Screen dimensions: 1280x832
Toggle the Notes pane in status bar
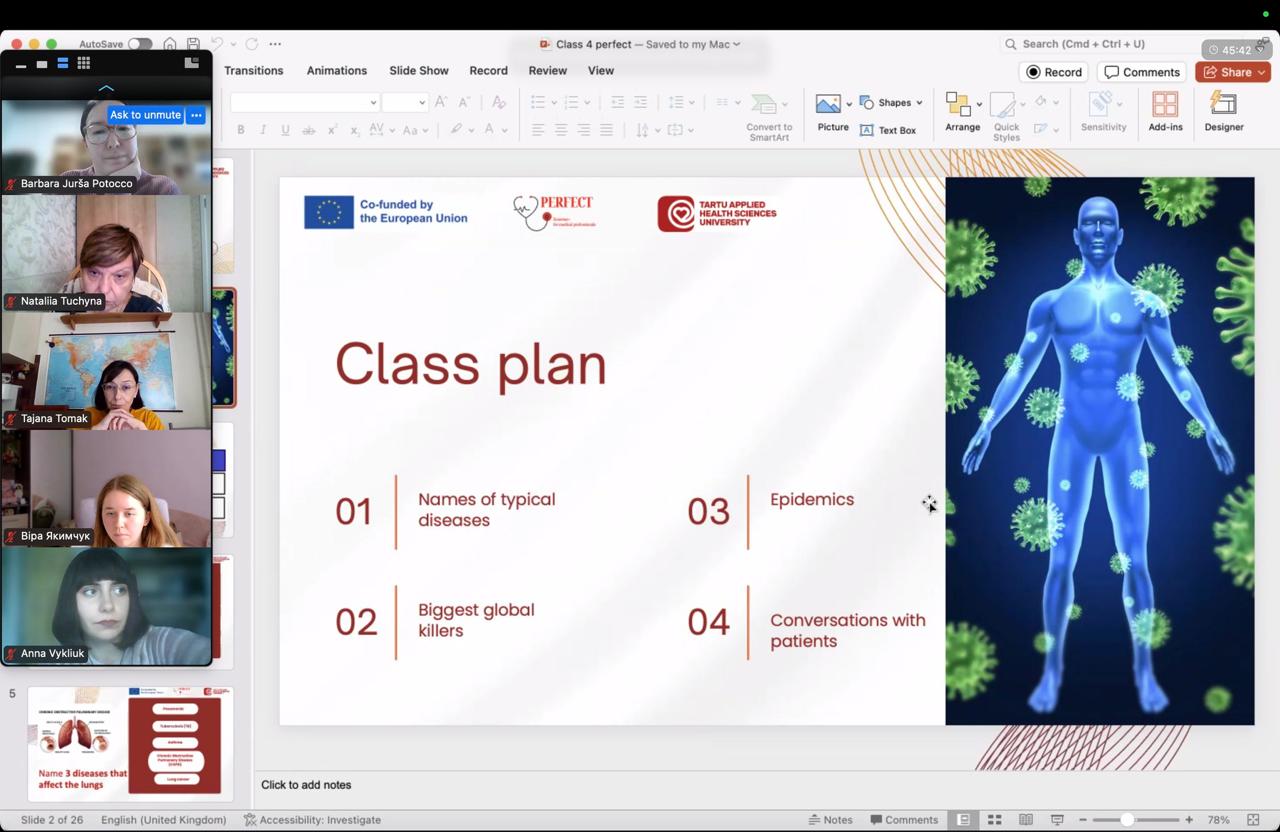(830, 820)
